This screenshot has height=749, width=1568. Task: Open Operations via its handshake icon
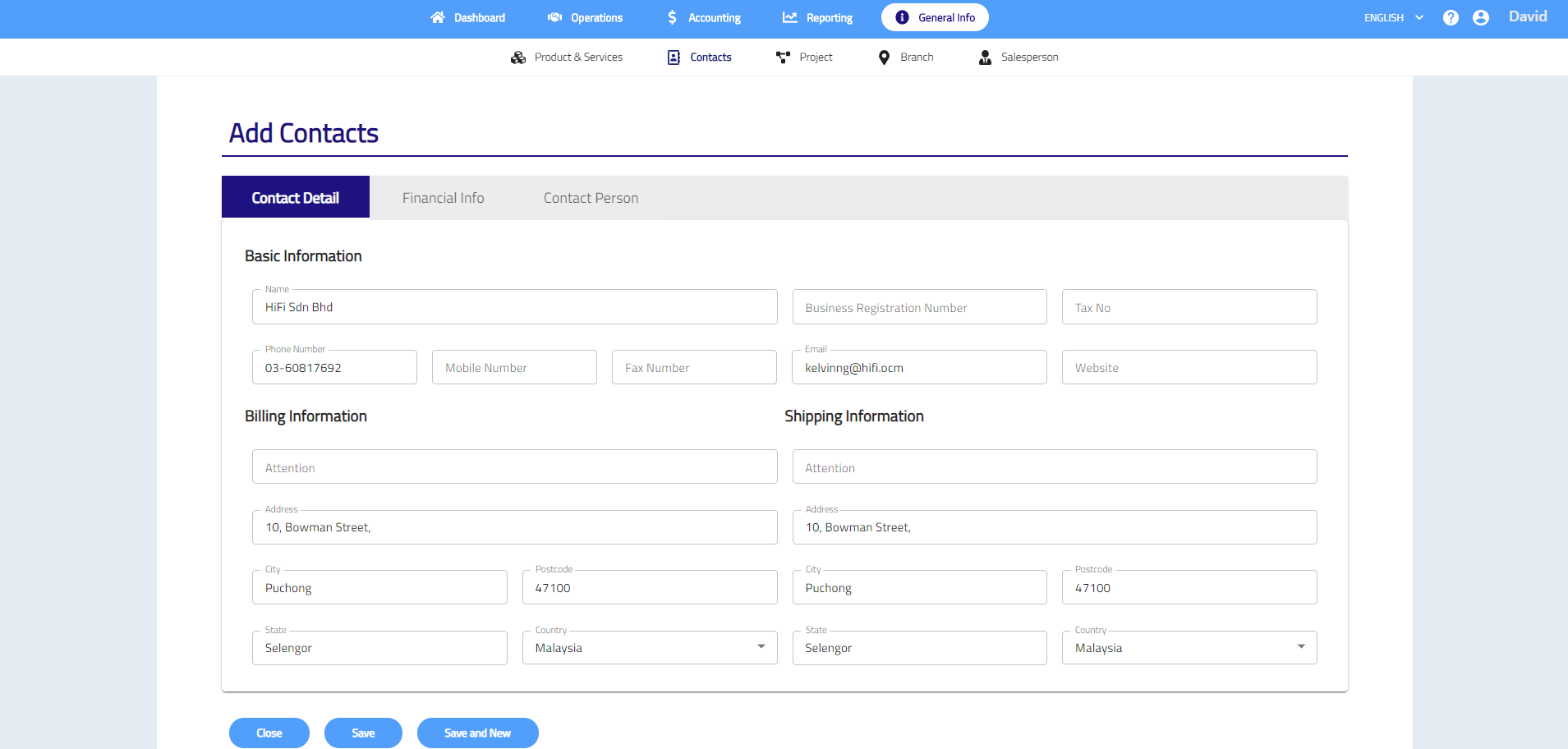coord(555,17)
